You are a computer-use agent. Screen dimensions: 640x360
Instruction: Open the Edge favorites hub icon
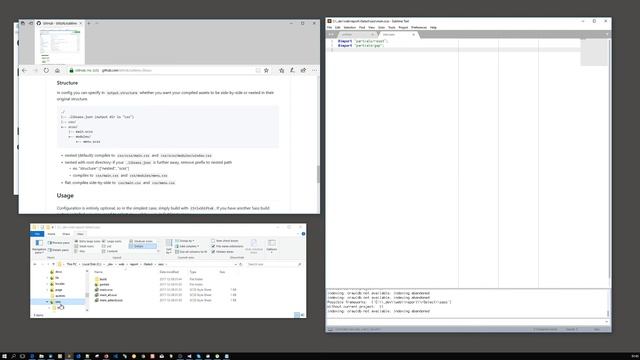[x=281, y=70]
